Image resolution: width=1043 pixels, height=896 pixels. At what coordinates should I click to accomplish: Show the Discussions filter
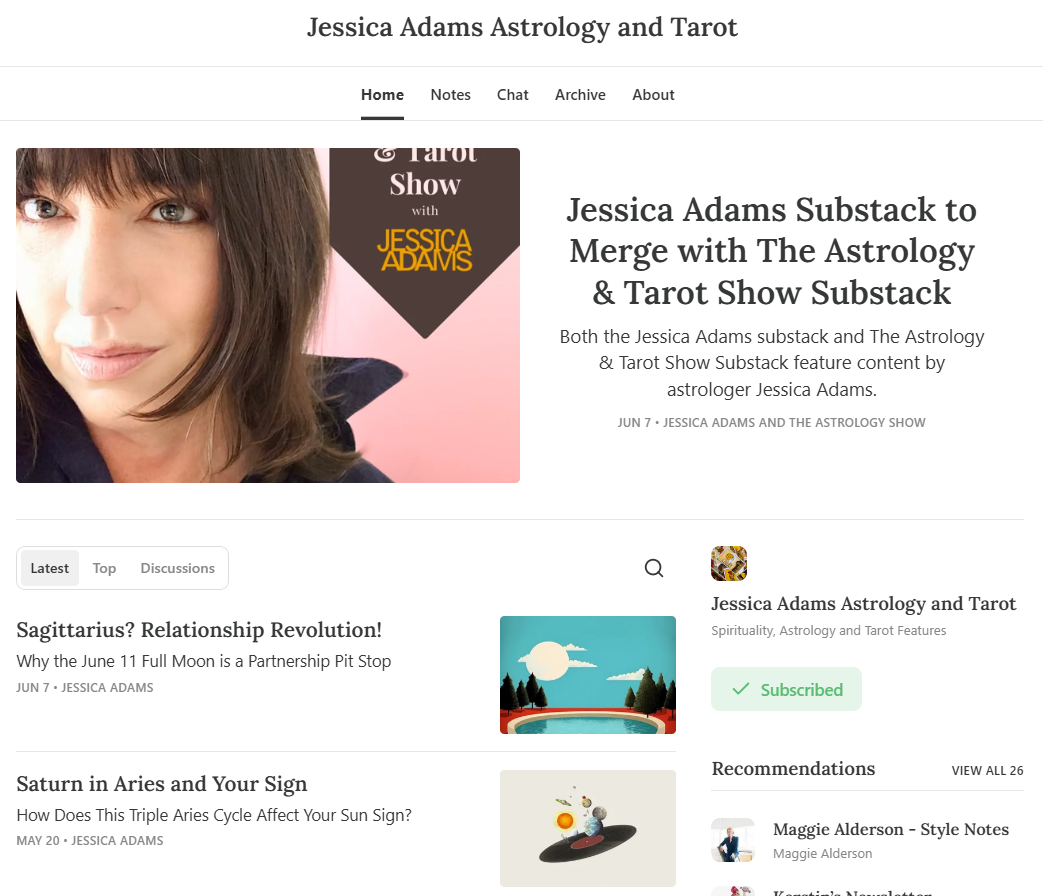point(177,568)
